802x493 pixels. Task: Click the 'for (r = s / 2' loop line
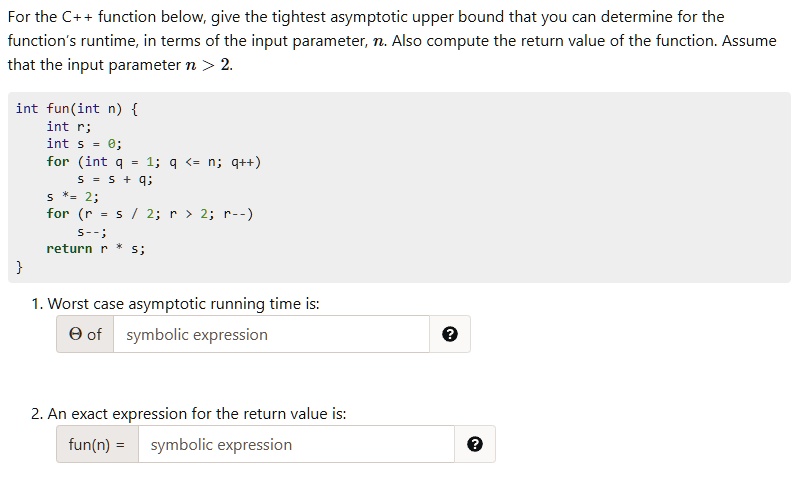pyautogui.click(x=150, y=214)
